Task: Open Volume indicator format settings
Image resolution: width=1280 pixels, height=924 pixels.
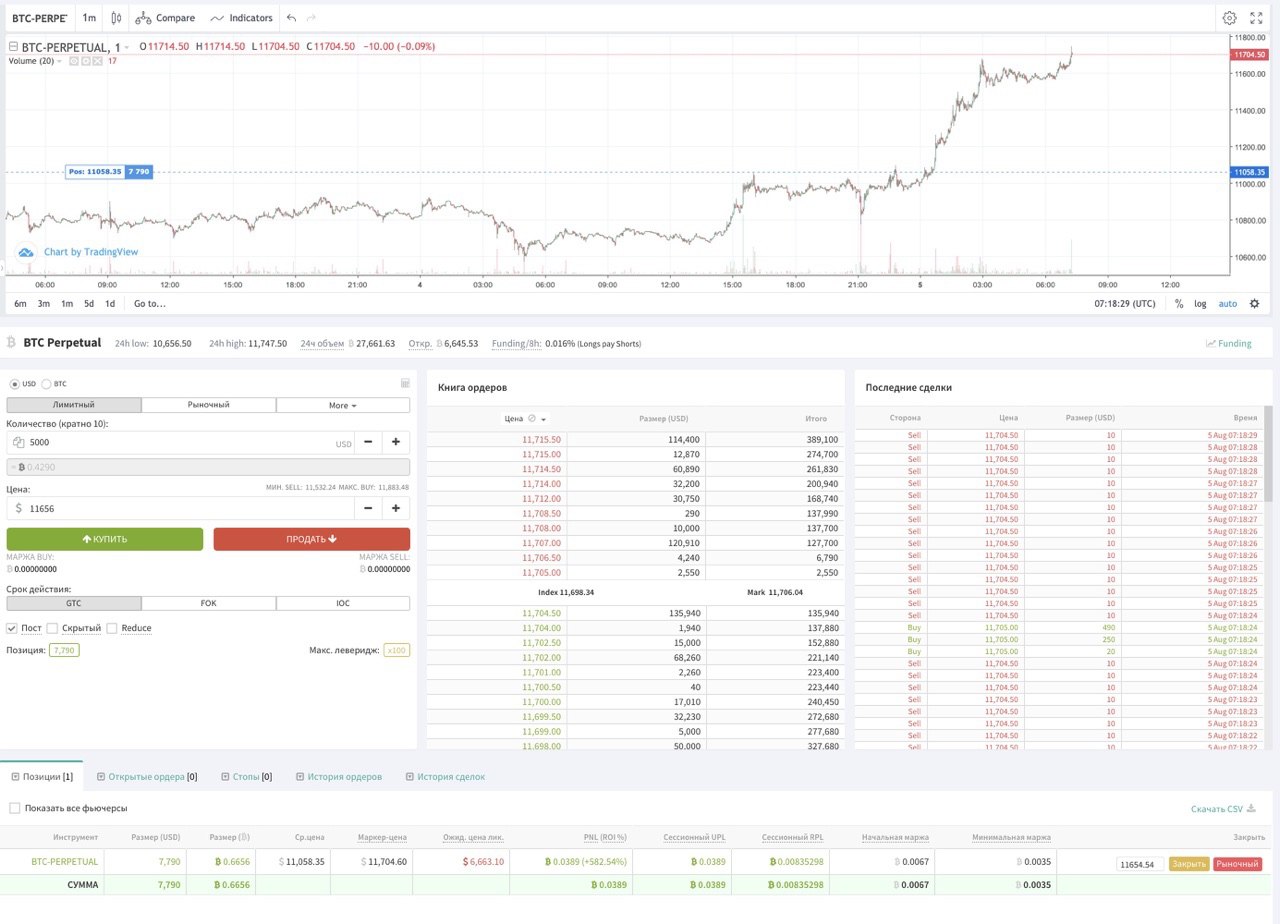Action: [x=86, y=61]
